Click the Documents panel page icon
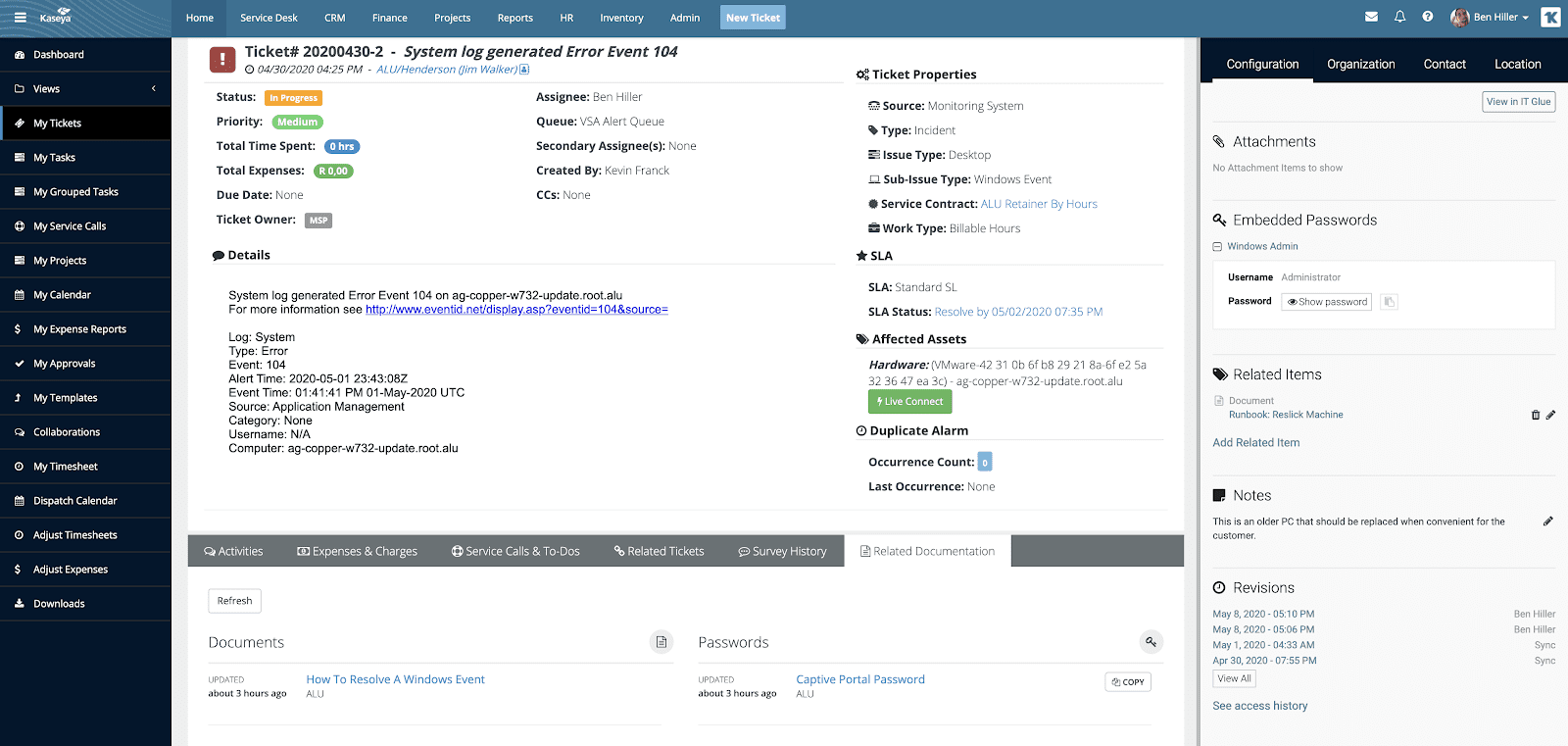 [x=661, y=642]
